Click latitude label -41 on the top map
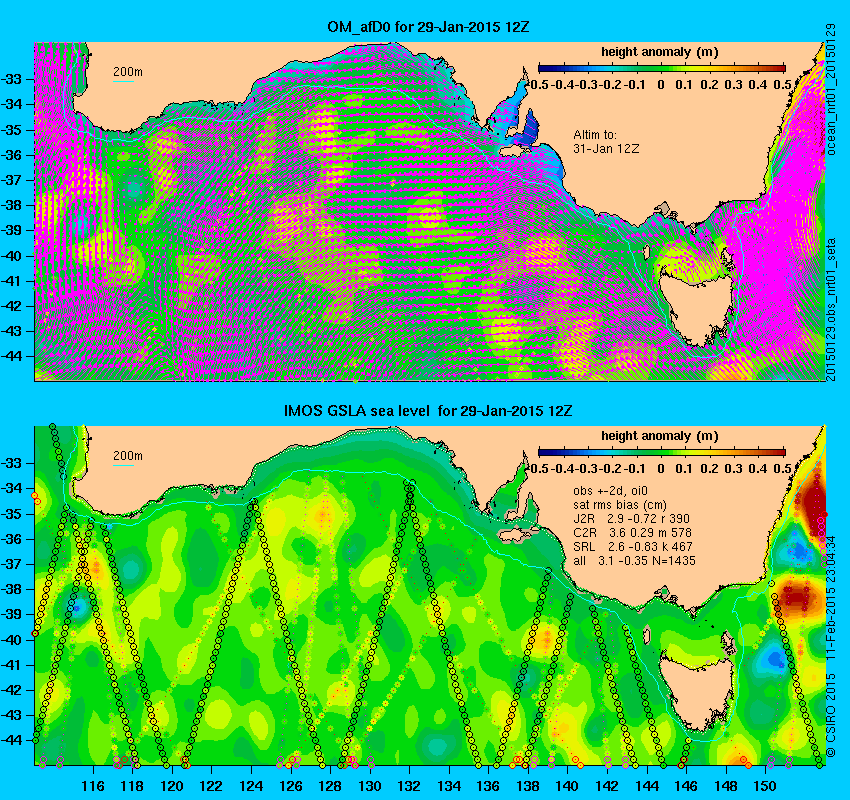 click(10, 281)
